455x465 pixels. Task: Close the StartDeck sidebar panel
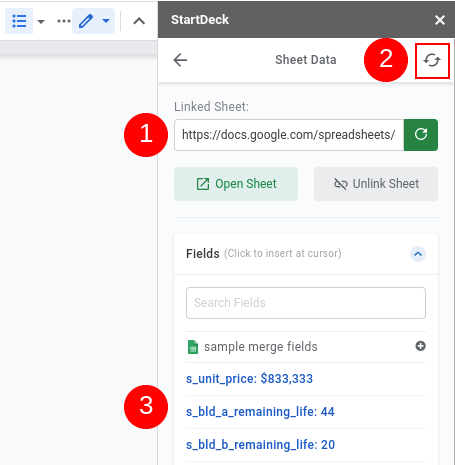tap(440, 20)
